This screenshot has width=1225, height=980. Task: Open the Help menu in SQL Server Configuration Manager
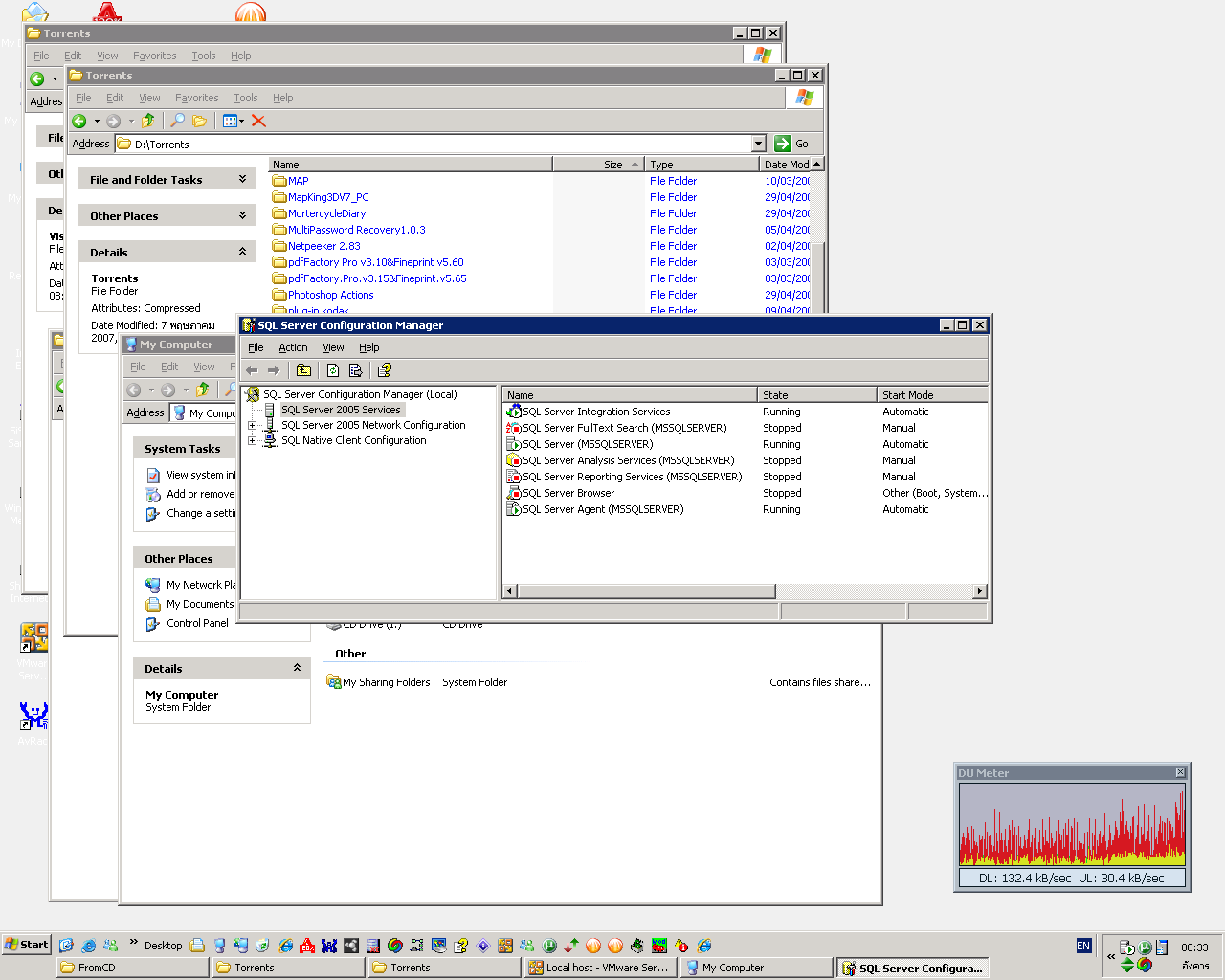pos(369,347)
